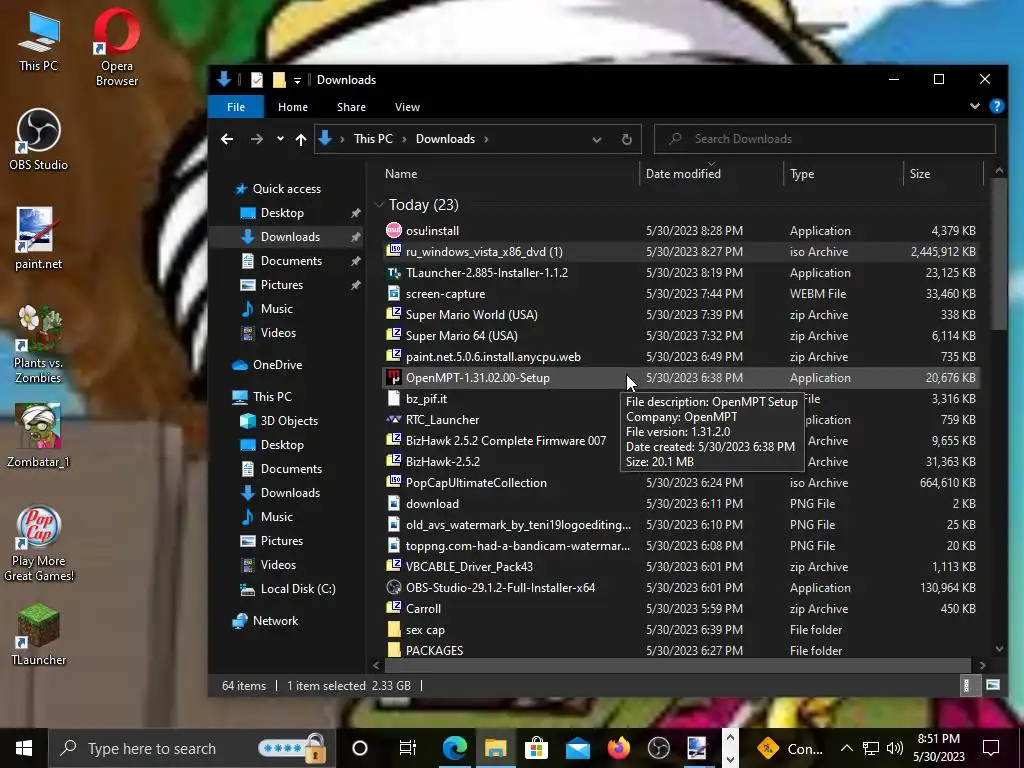Open Explorer Help question mark

pos(997,106)
